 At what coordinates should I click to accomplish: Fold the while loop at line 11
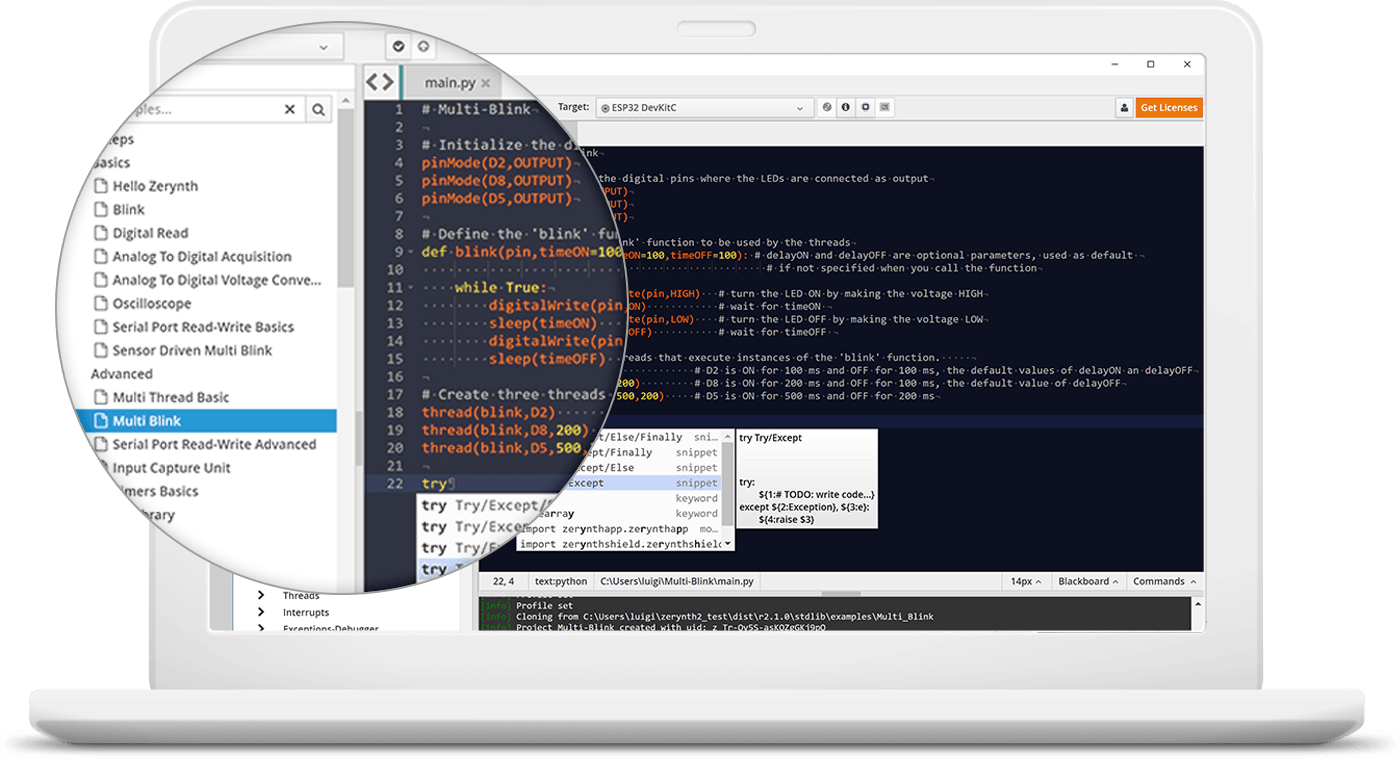click(x=411, y=288)
